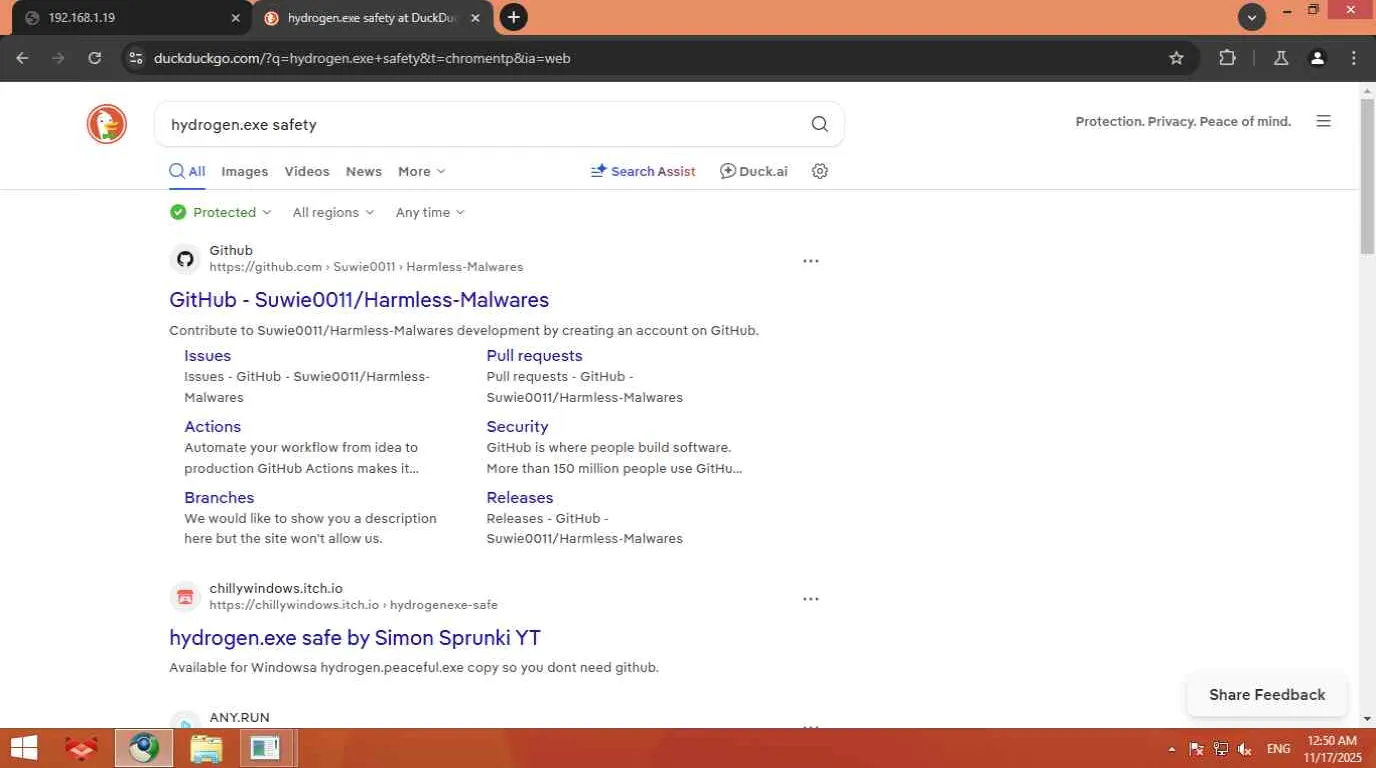Open the tab search dropdown
Screen dimensions: 1376x768
tap(1252, 17)
